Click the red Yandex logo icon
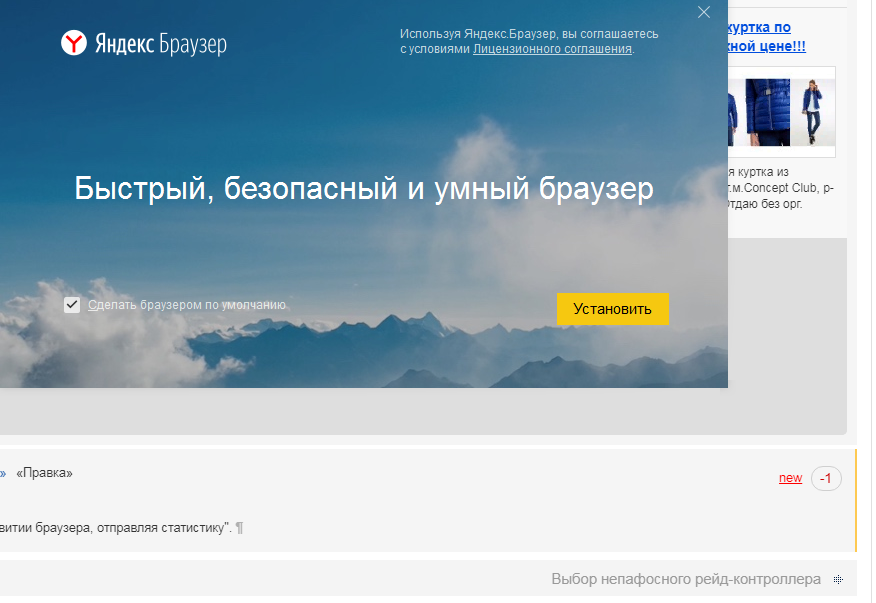Image resolution: width=876 pixels, height=603 pixels. tap(74, 43)
